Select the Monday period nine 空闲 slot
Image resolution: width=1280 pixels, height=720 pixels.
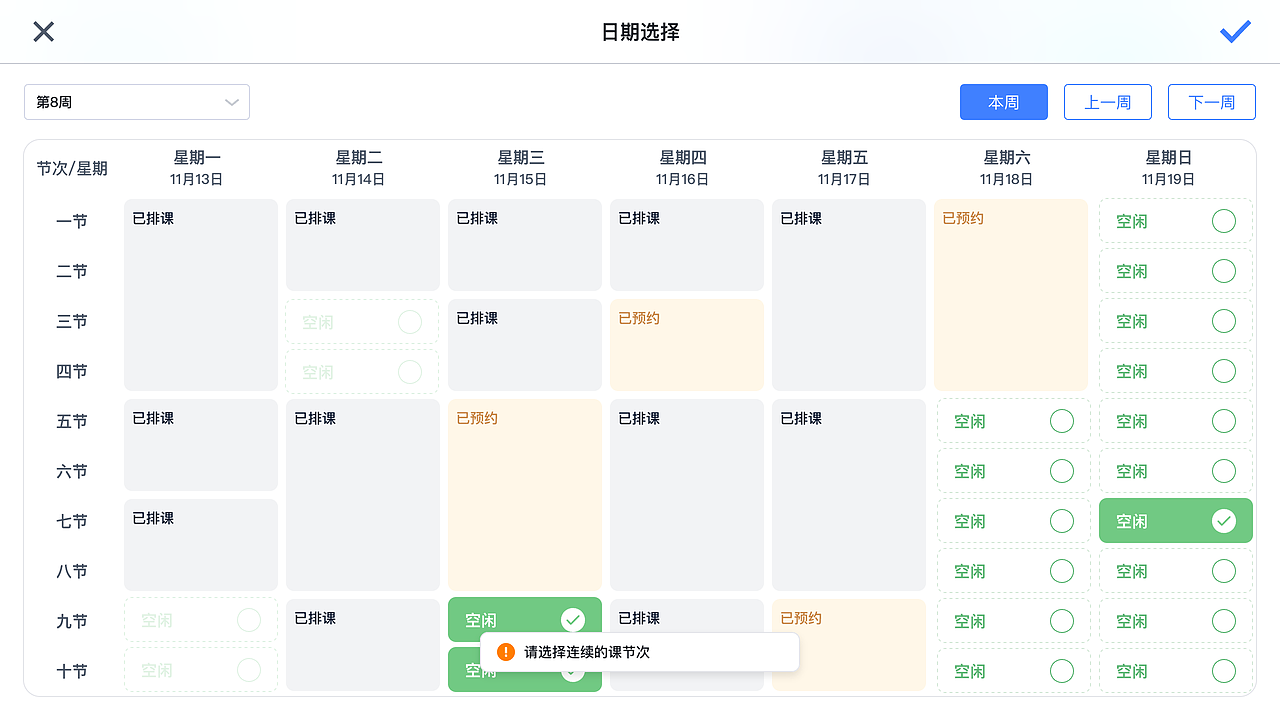point(200,620)
